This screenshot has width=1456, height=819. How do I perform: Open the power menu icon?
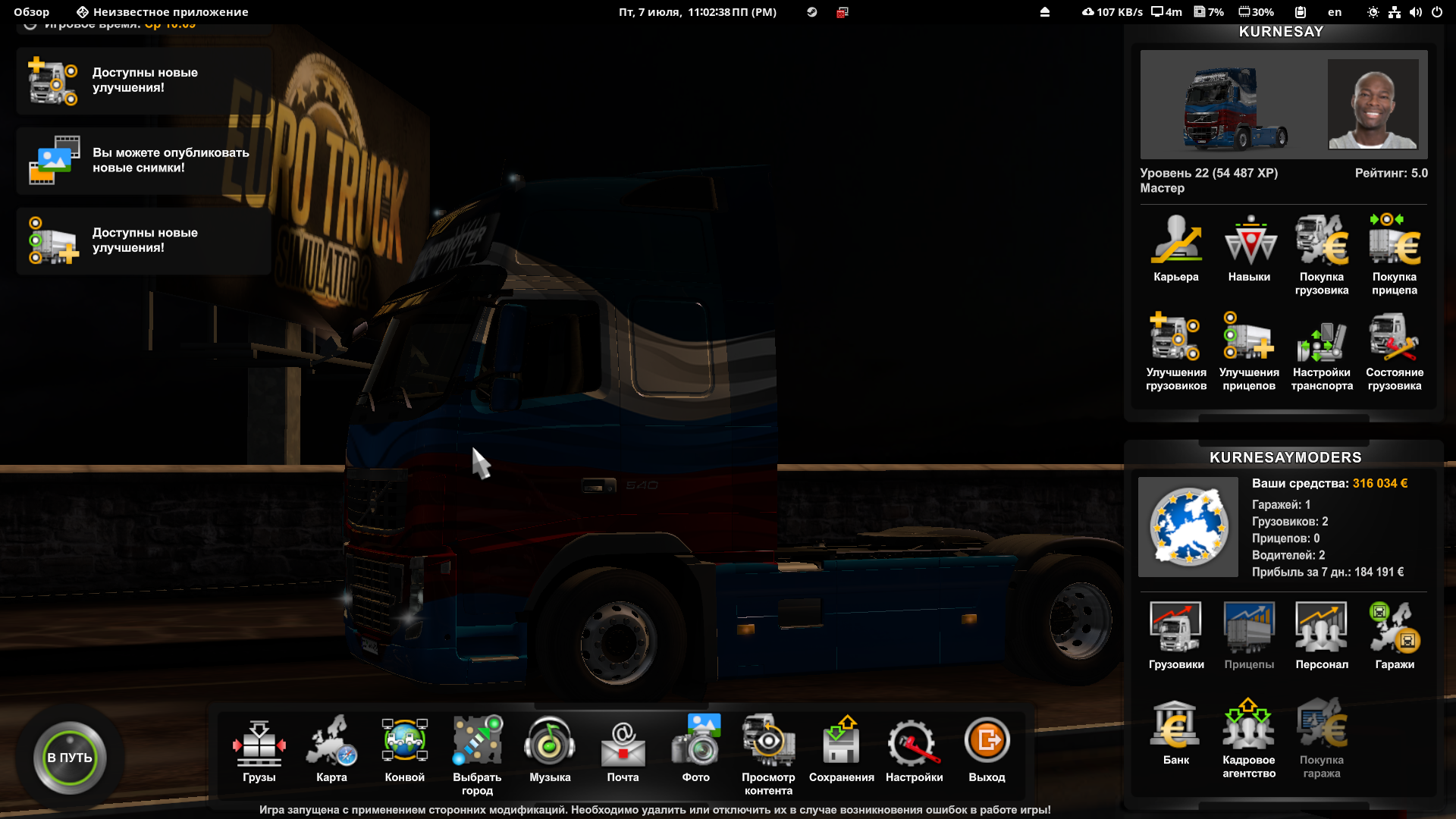(1436, 12)
